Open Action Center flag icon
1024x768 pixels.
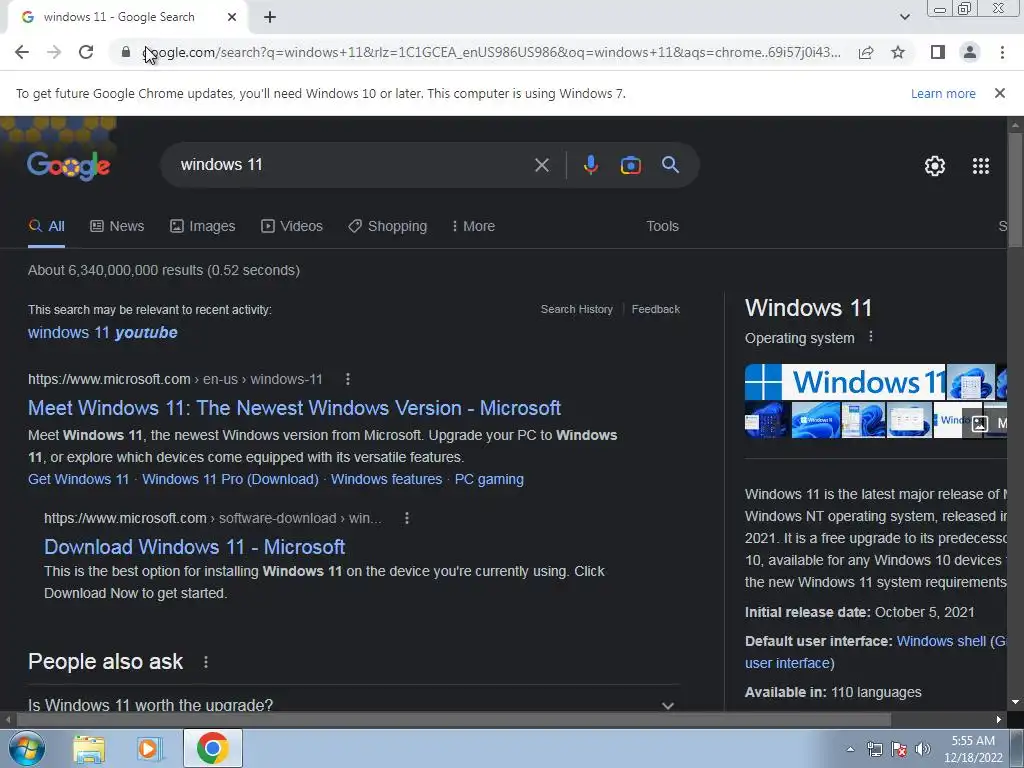coord(899,749)
